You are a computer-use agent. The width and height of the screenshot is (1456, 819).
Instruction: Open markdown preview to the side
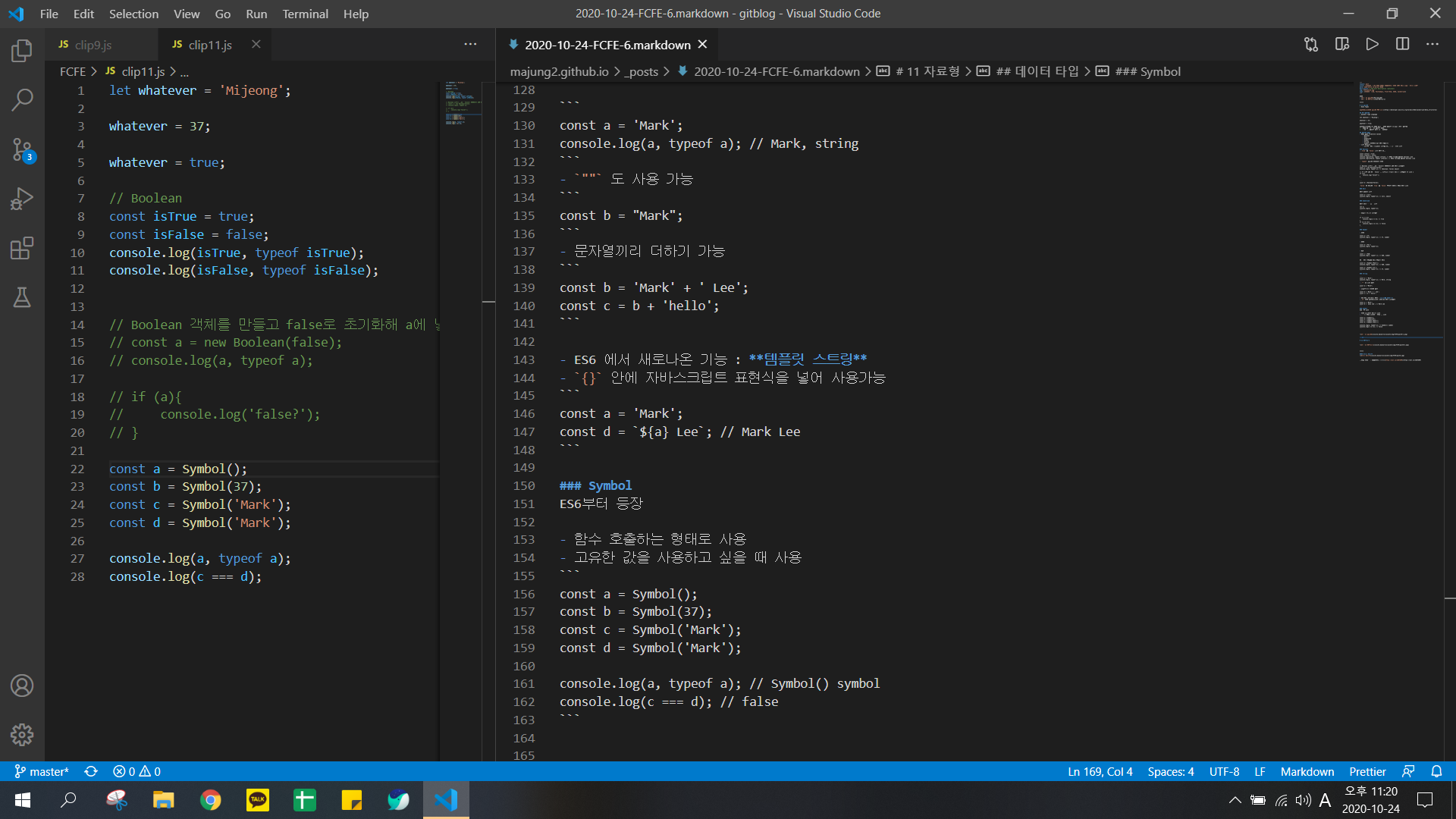click(x=1341, y=45)
